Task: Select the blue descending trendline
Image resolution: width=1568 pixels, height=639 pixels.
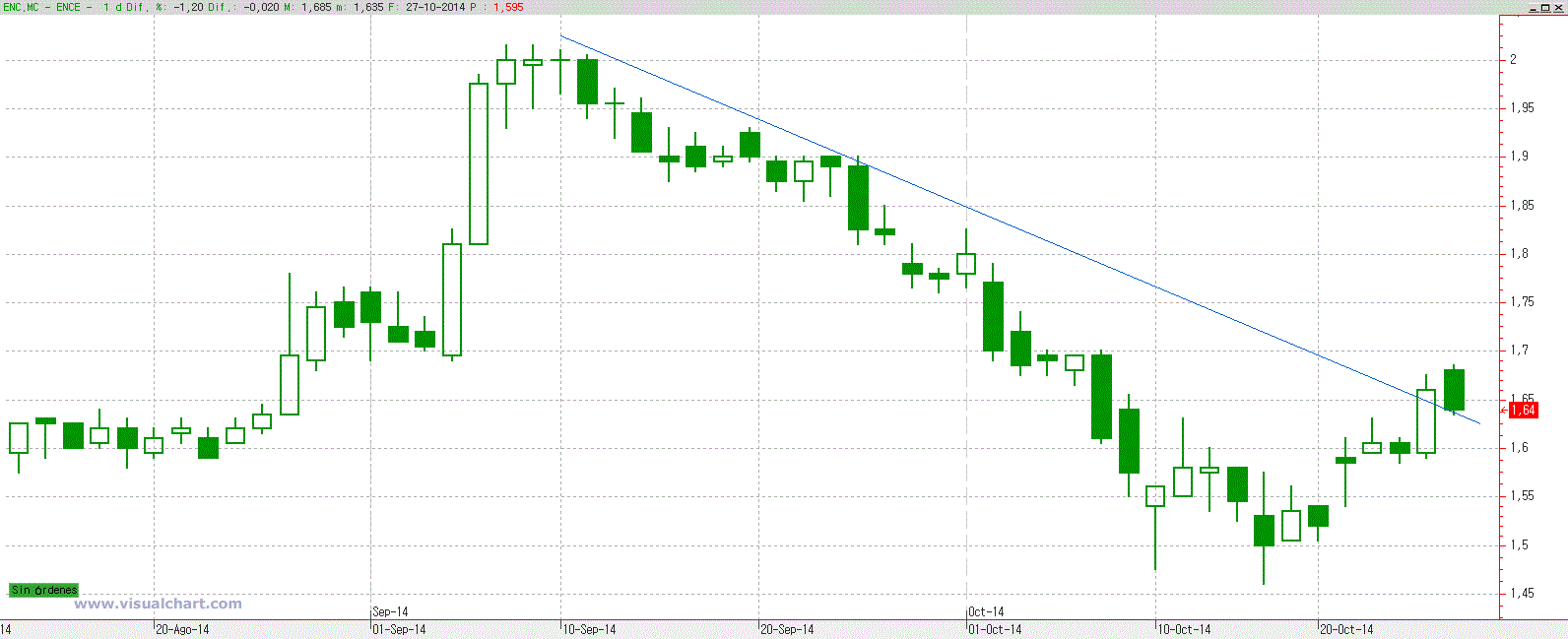Action: coord(1019,230)
